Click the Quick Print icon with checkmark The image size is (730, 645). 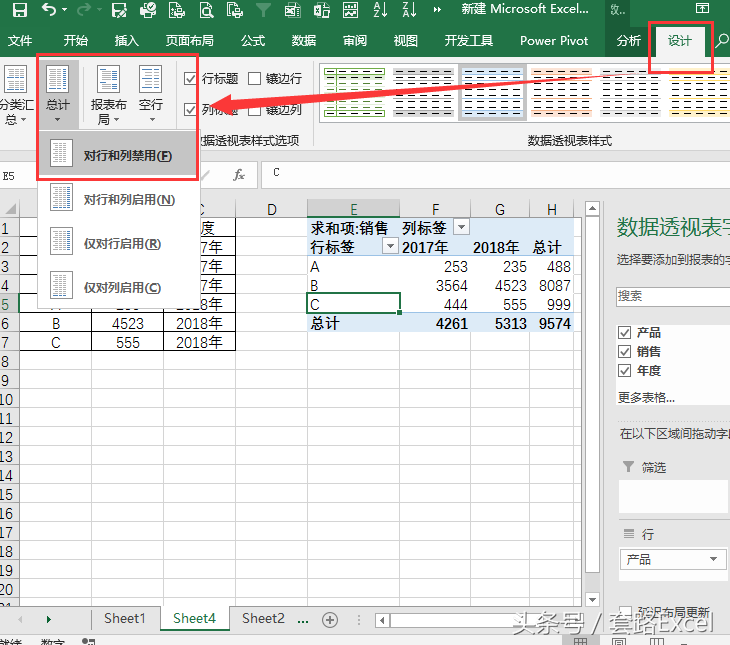pos(148,10)
